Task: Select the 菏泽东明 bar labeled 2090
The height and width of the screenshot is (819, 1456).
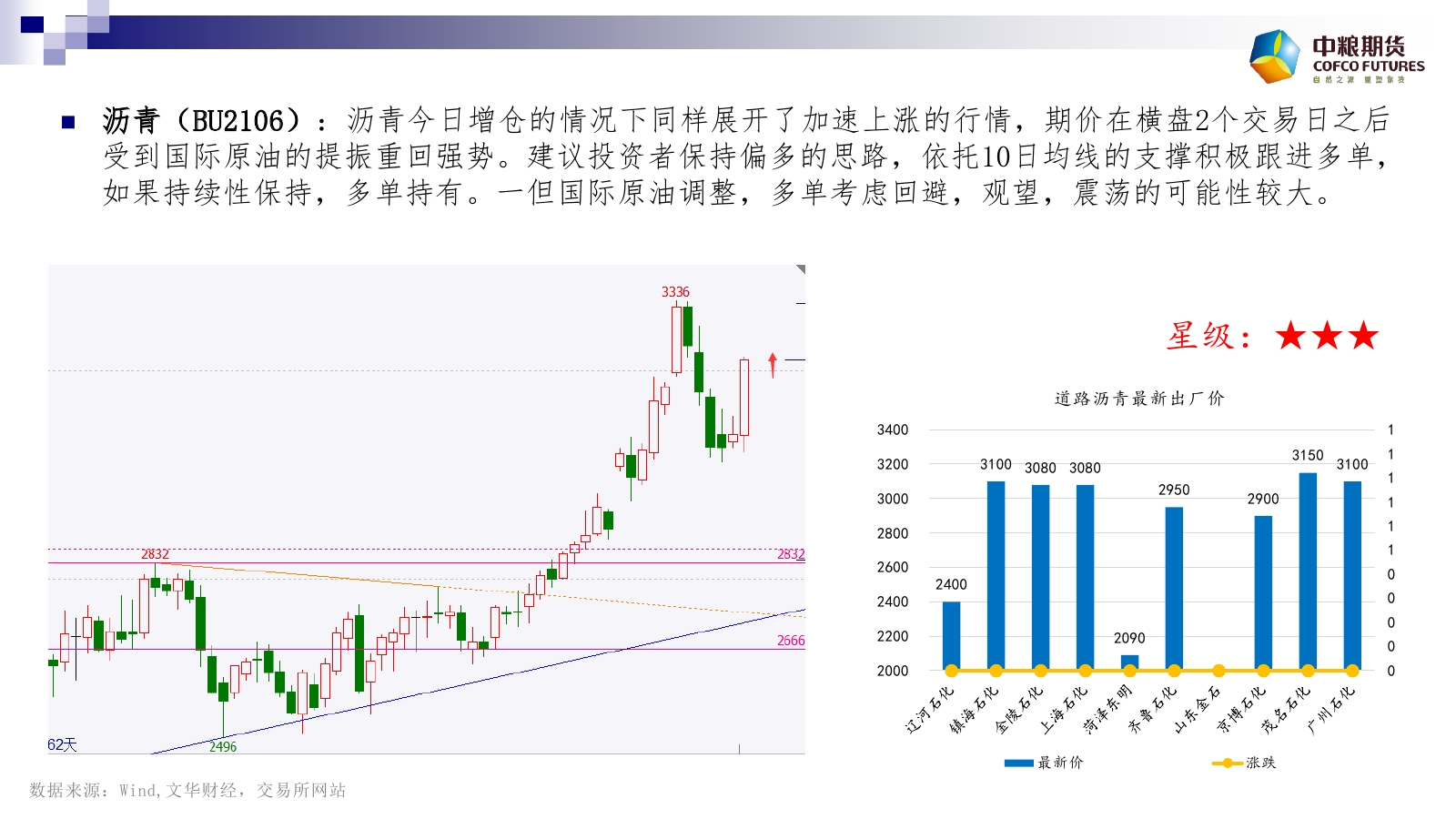Action: [1129, 662]
